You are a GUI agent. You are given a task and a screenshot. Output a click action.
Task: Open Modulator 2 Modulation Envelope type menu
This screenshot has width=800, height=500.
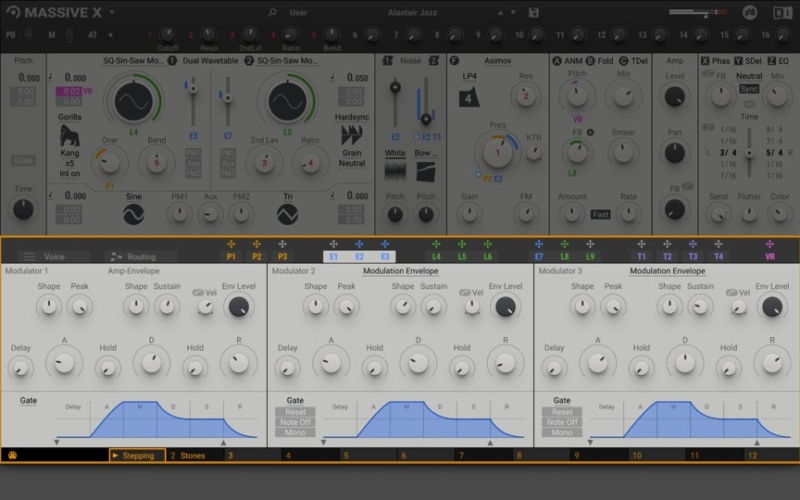pos(401,271)
